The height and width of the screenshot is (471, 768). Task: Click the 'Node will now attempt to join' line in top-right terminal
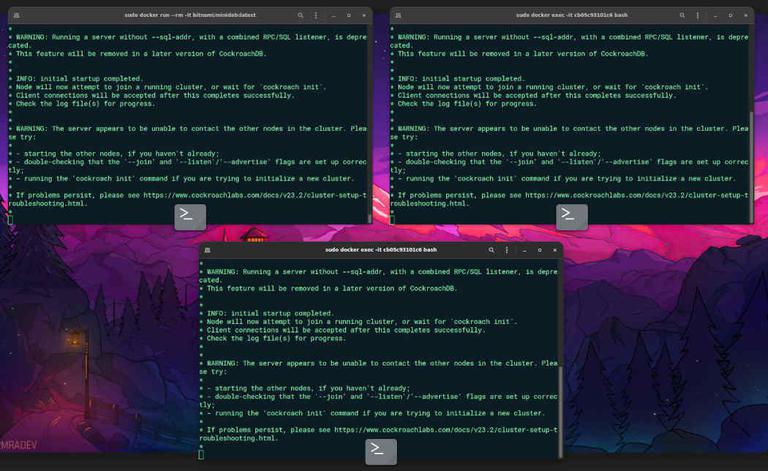(x=552, y=87)
